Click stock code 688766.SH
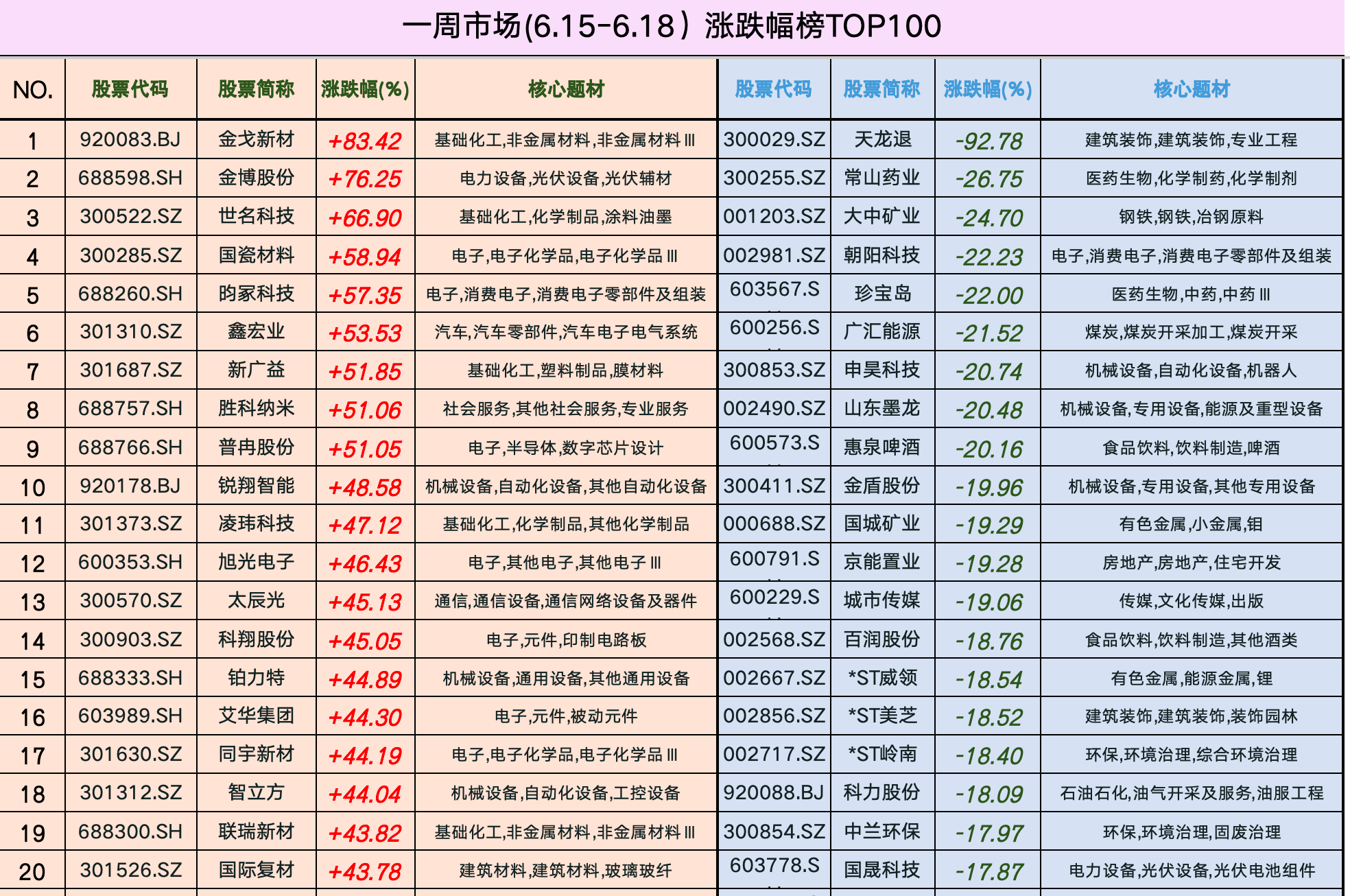 [130, 447]
